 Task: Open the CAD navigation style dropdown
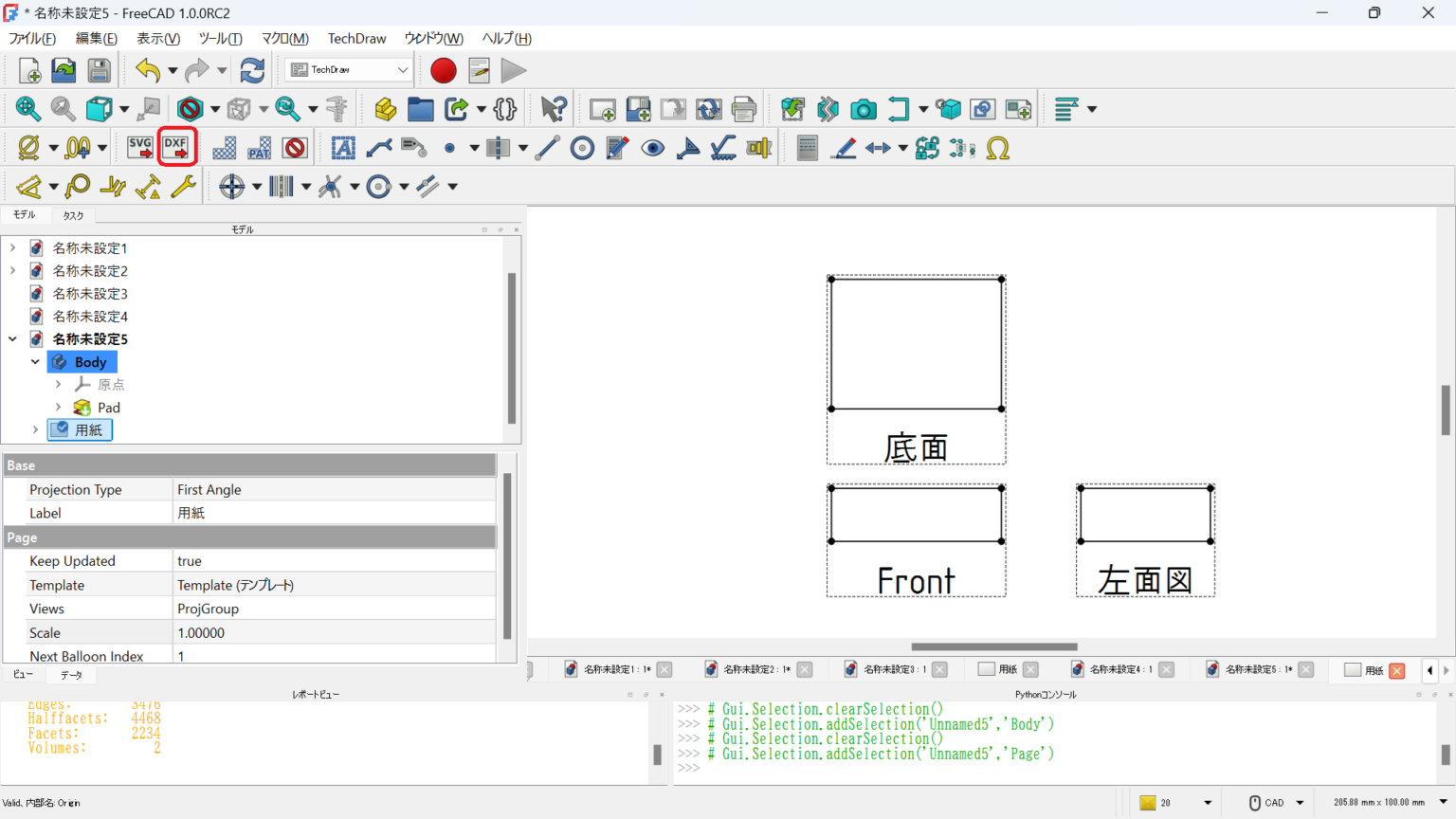coord(1273,802)
